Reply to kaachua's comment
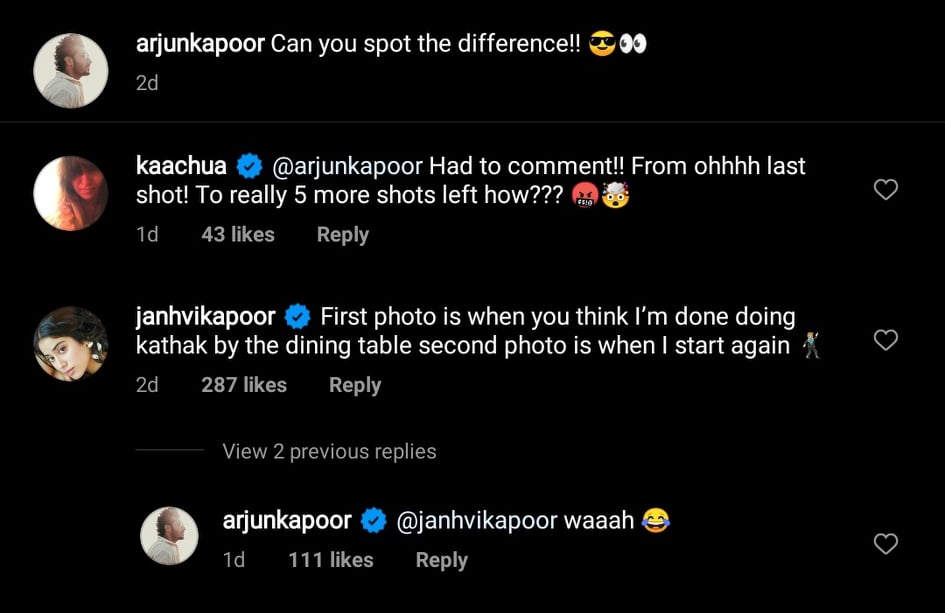Viewport: 945px width, 613px height. point(342,235)
